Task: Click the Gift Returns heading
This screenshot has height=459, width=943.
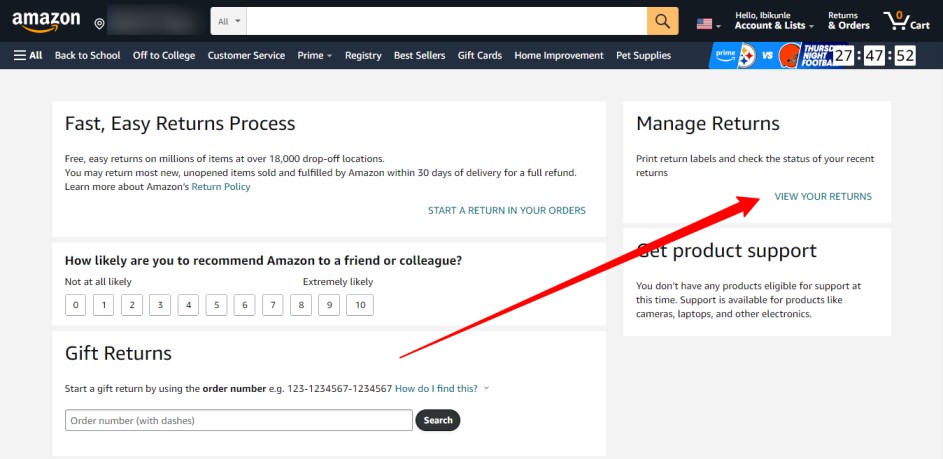Action: [x=118, y=353]
